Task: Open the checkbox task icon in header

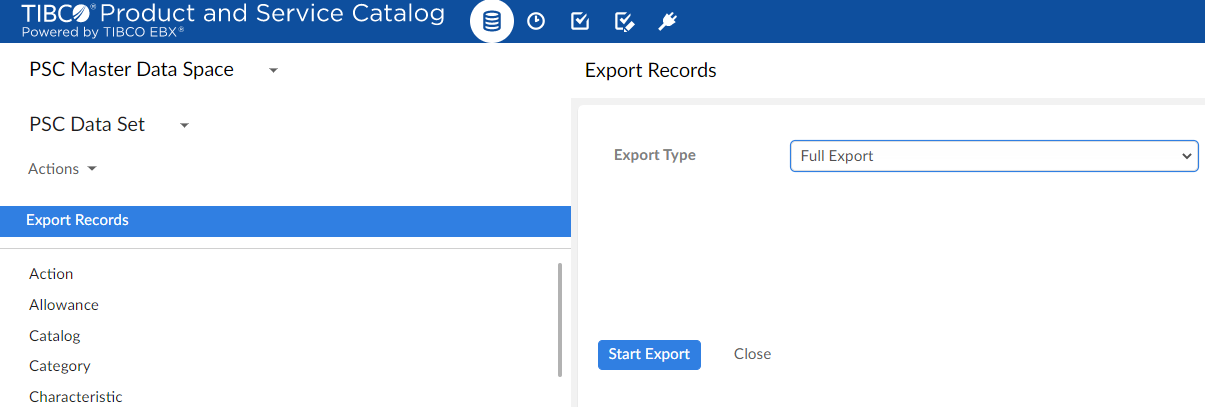Action: point(580,21)
